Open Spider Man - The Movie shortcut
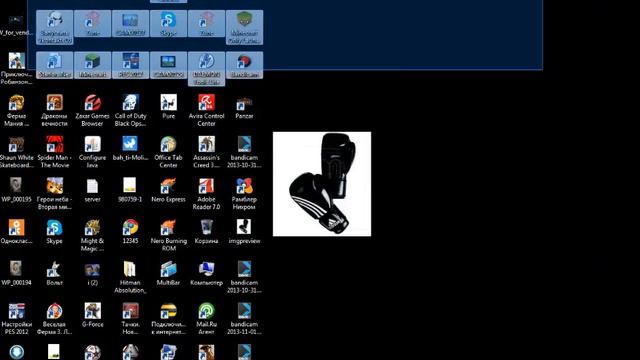The image size is (640, 360). [54, 152]
